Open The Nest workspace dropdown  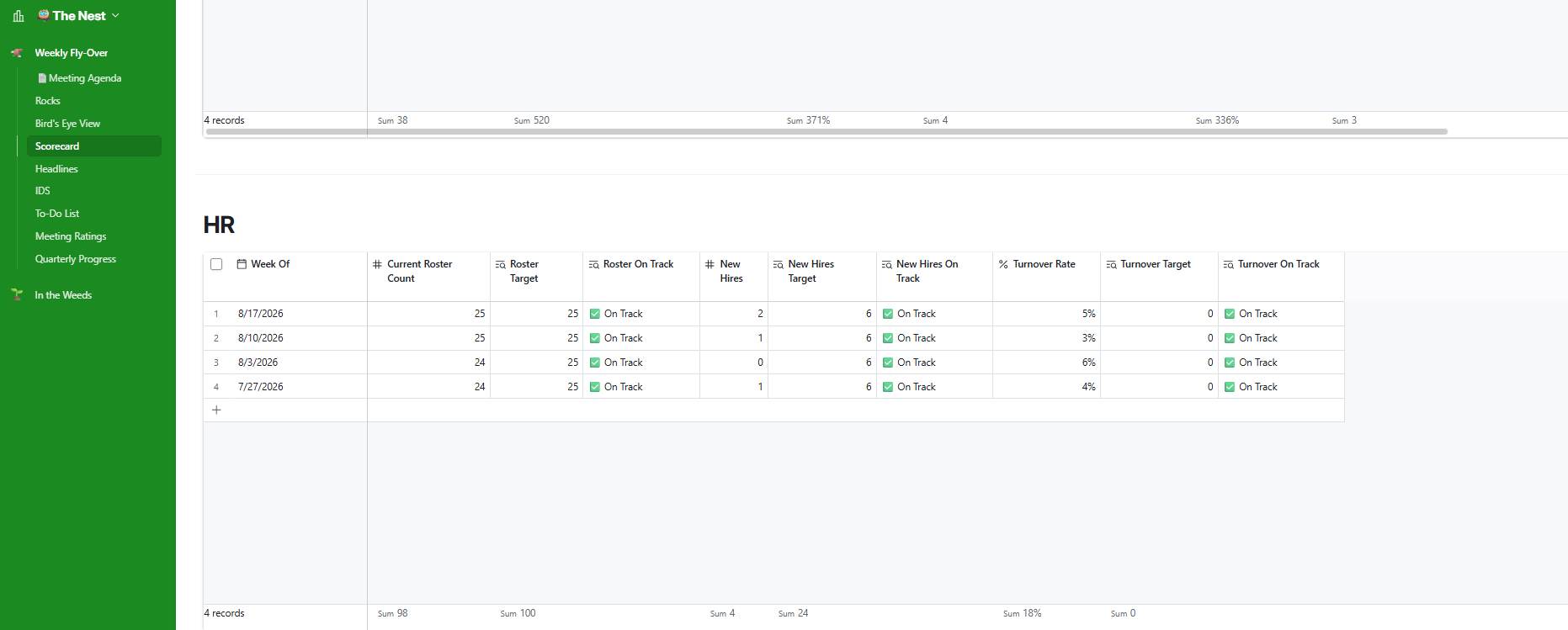click(x=79, y=16)
